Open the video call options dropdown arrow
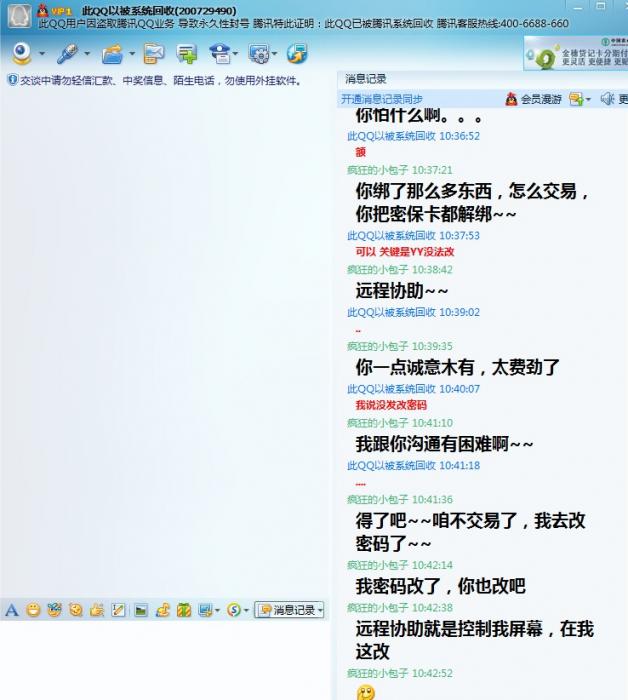Screen dimensions: 628x700 (x=42, y=54)
